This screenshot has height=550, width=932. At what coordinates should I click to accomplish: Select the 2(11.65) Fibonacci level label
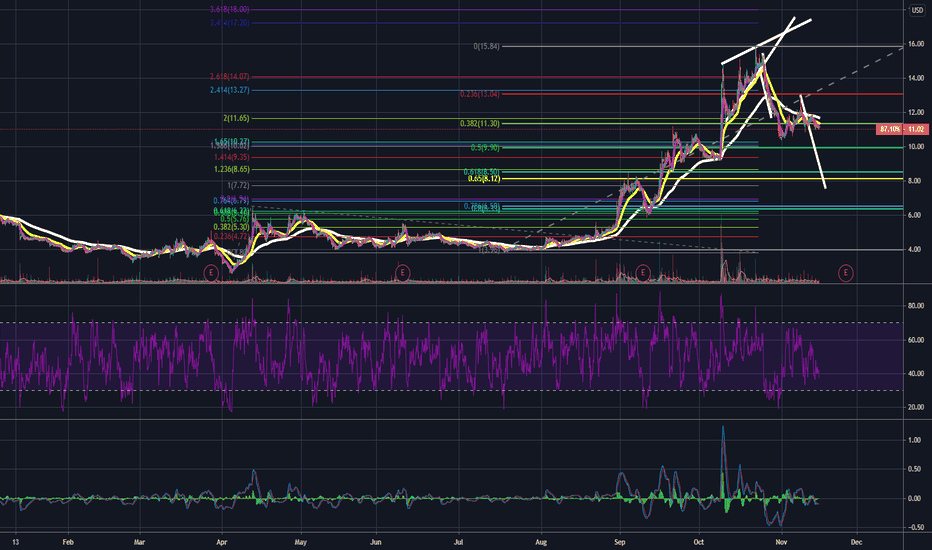pos(237,118)
